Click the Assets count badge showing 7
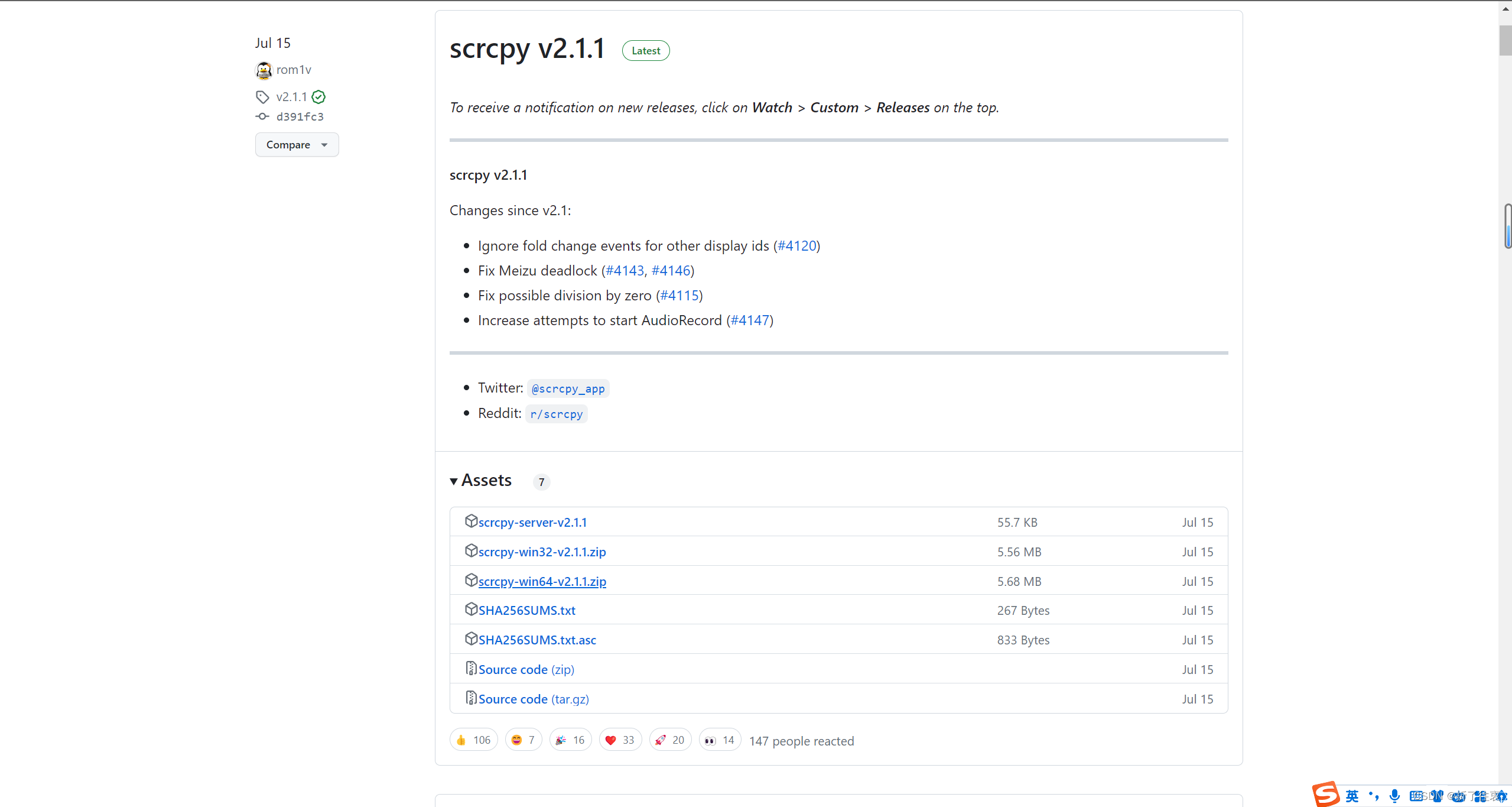The height and width of the screenshot is (807, 1512). coord(541,482)
